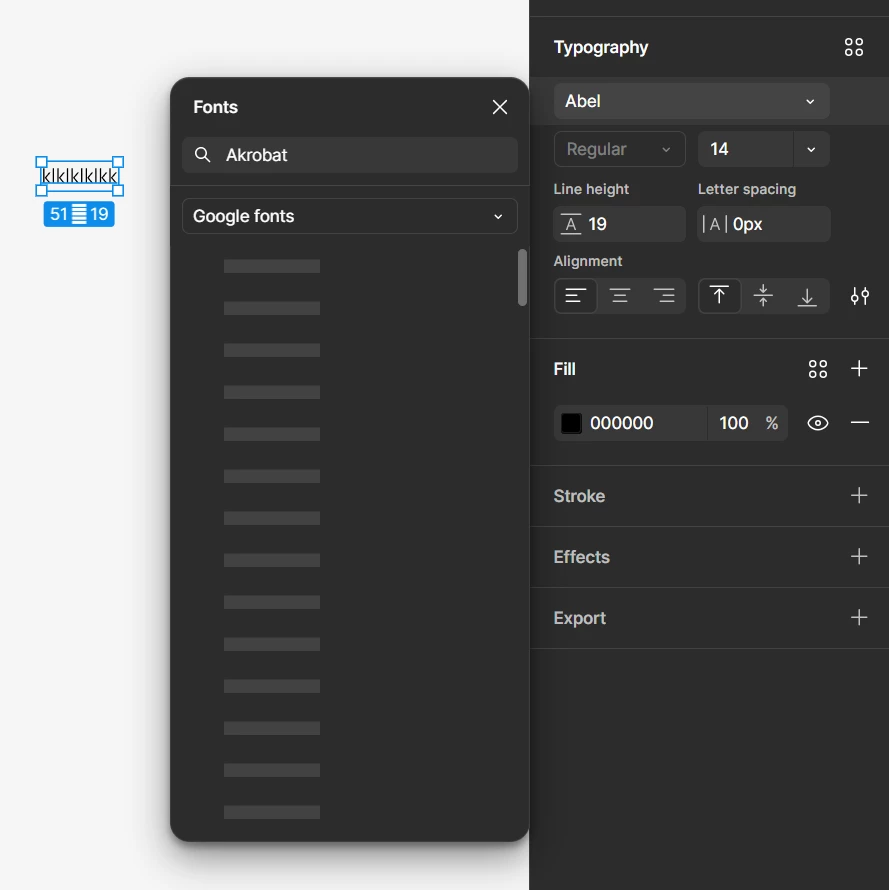Screen dimensions: 889x890
Task: Align text vertically to middle
Action: [x=763, y=296]
